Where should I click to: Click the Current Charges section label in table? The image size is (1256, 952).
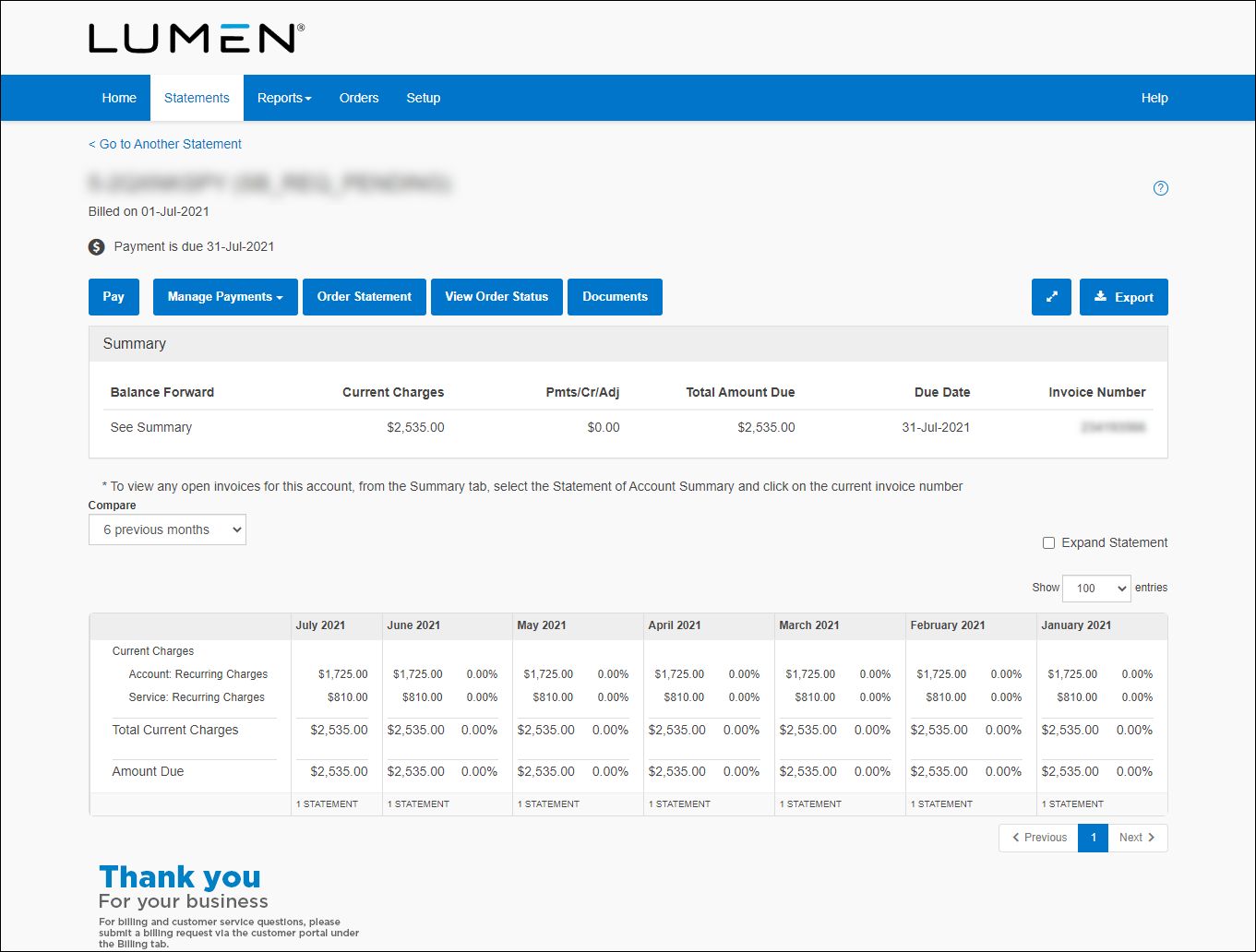(153, 651)
